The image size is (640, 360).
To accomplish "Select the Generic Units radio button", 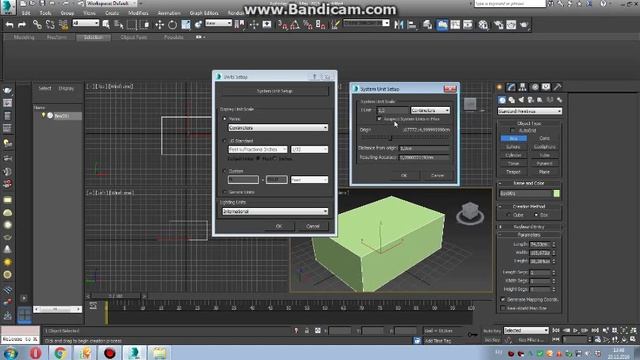I will (224, 192).
